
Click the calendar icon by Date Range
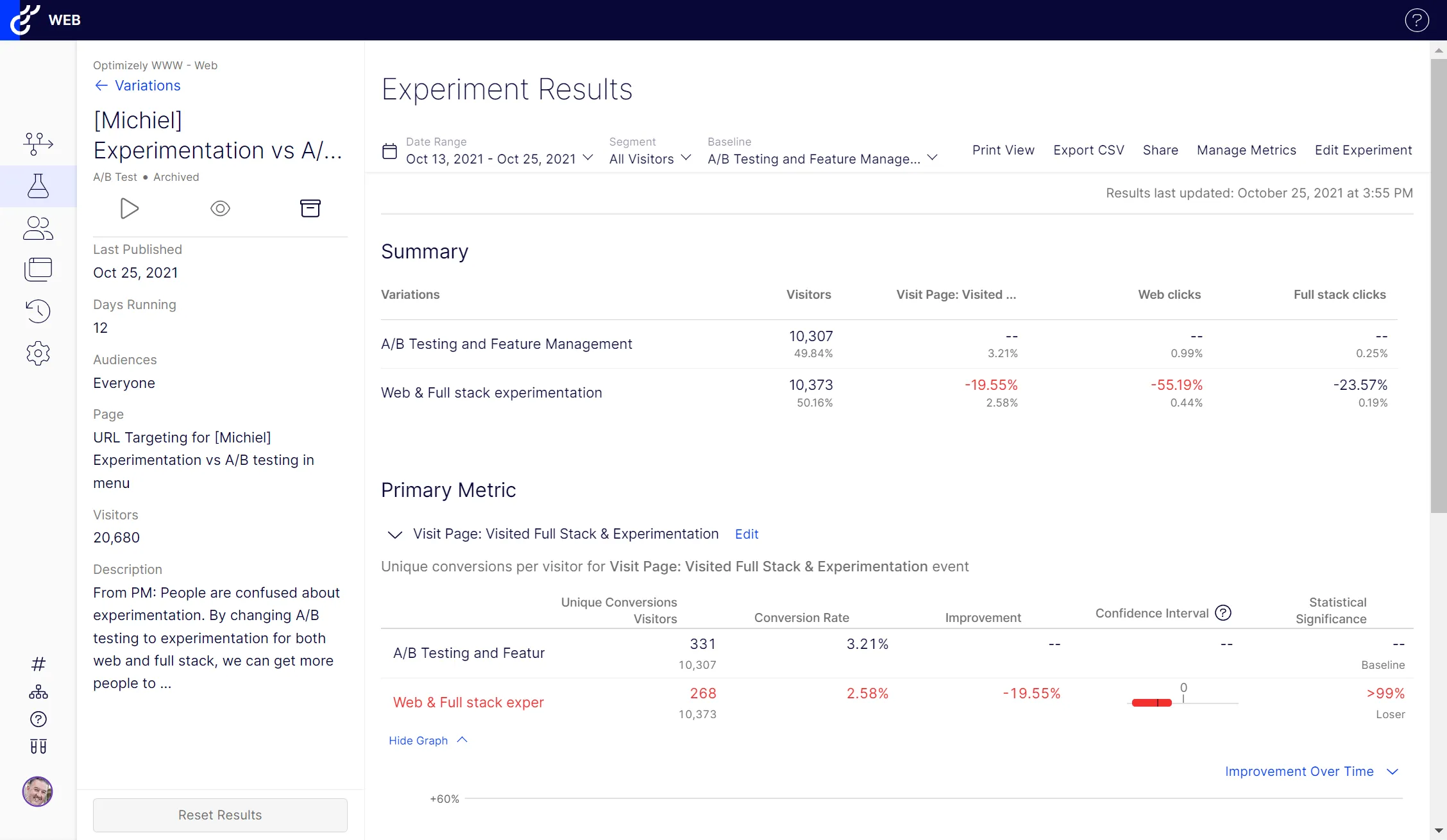pyautogui.click(x=389, y=151)
